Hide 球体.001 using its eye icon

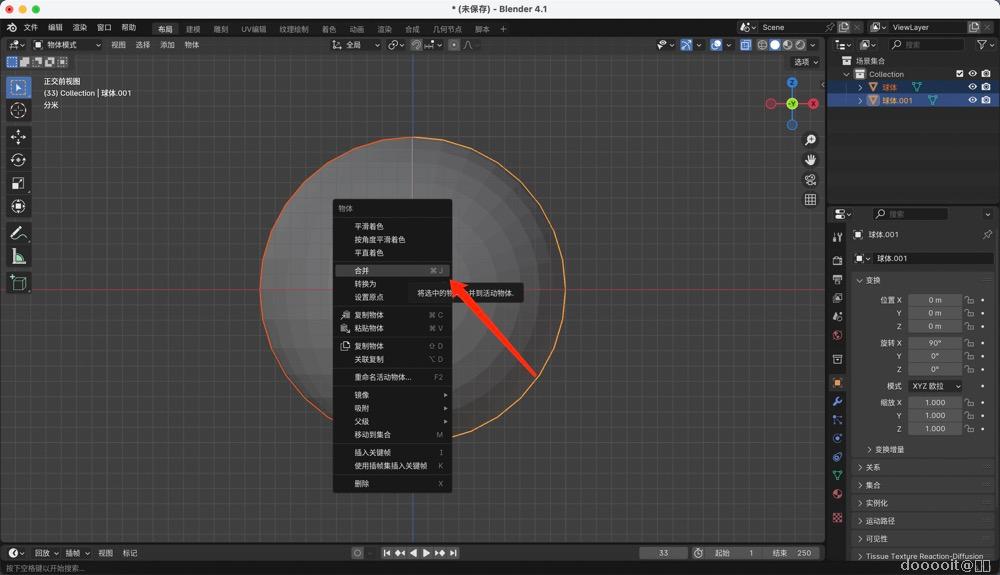click(972, 100)
